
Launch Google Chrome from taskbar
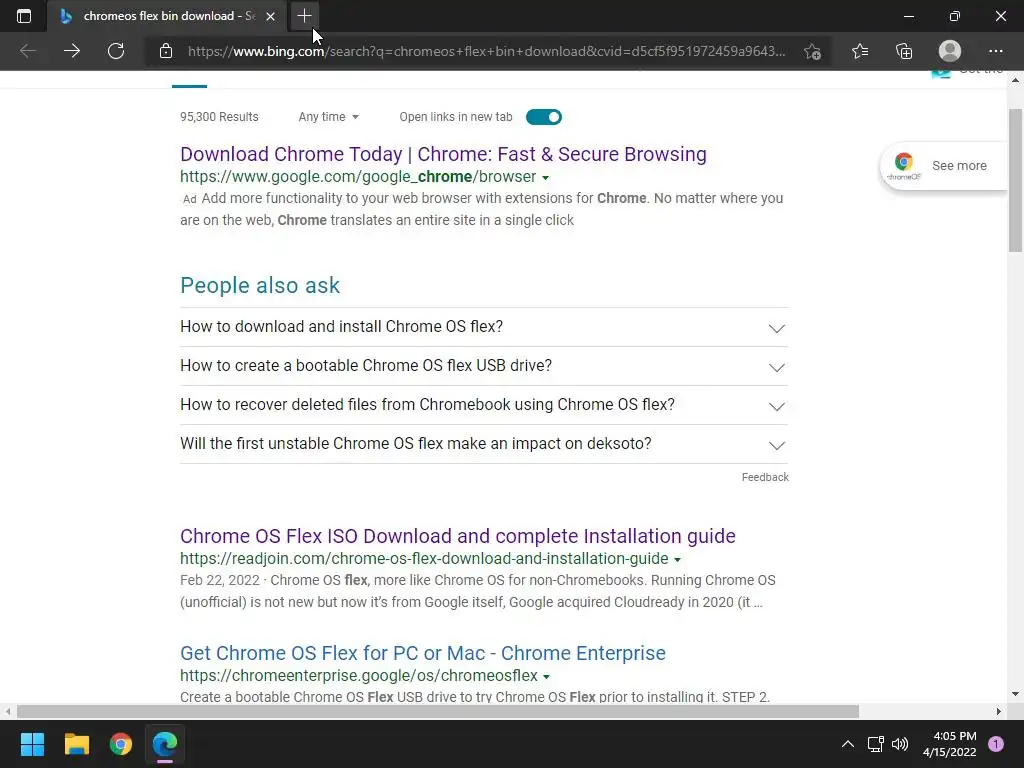pos(121,744)
